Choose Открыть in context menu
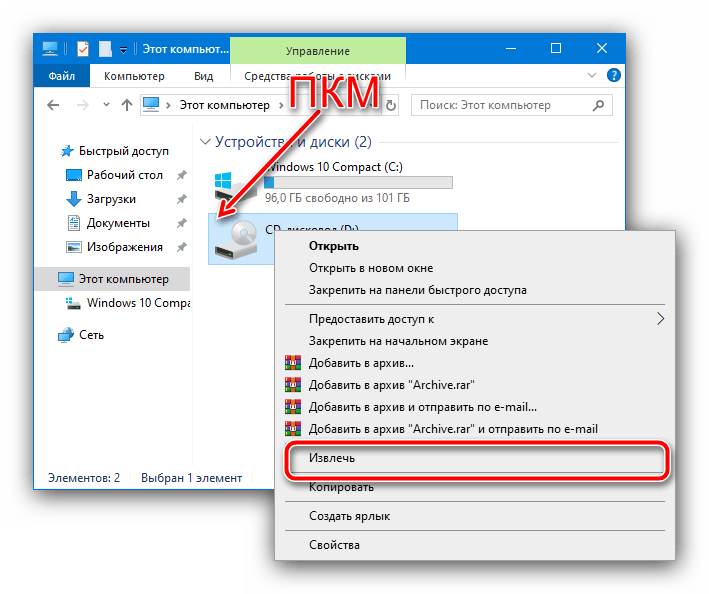This screenshot has height=594, width=709. [x=475, y=246]
